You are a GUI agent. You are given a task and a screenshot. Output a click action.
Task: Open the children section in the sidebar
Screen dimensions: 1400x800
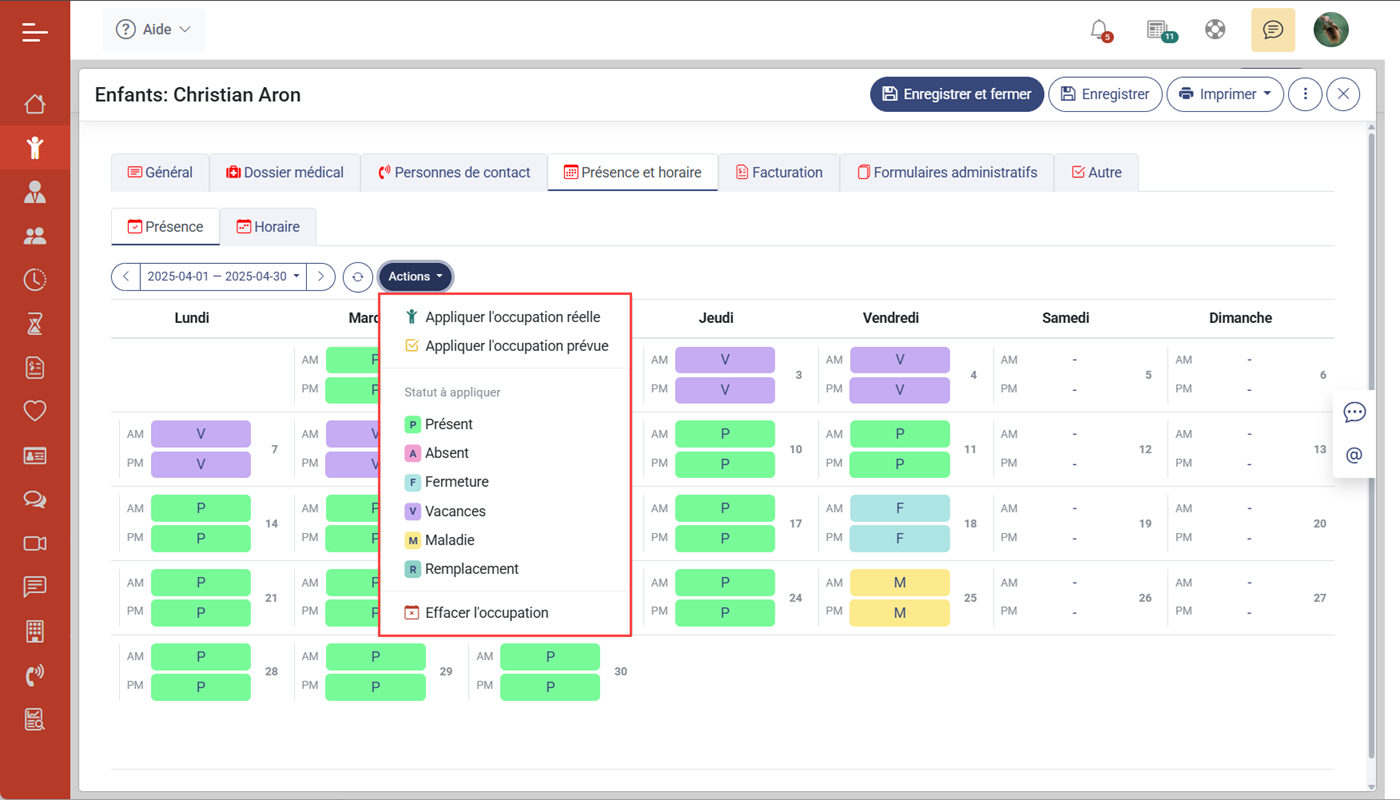35,147
